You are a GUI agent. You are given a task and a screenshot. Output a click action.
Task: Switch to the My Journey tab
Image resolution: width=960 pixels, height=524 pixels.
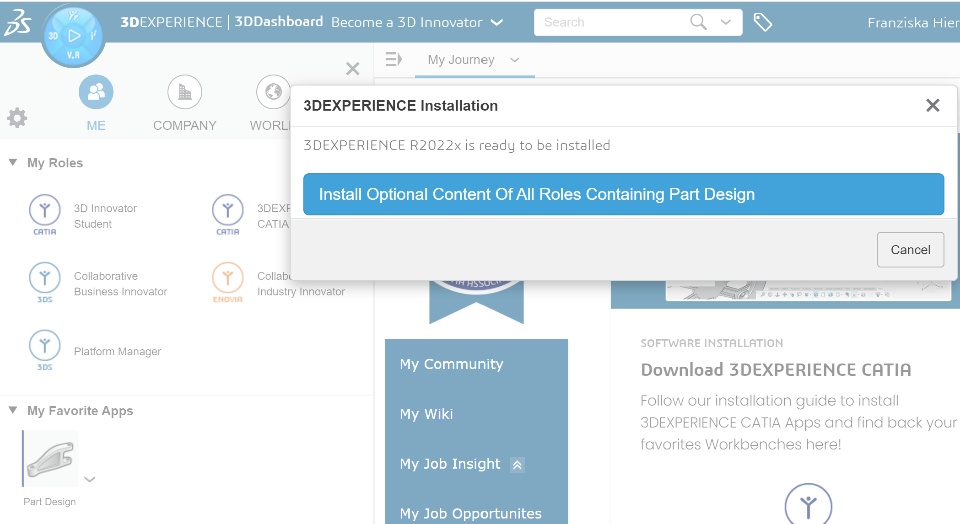click(x=461, y=59)
